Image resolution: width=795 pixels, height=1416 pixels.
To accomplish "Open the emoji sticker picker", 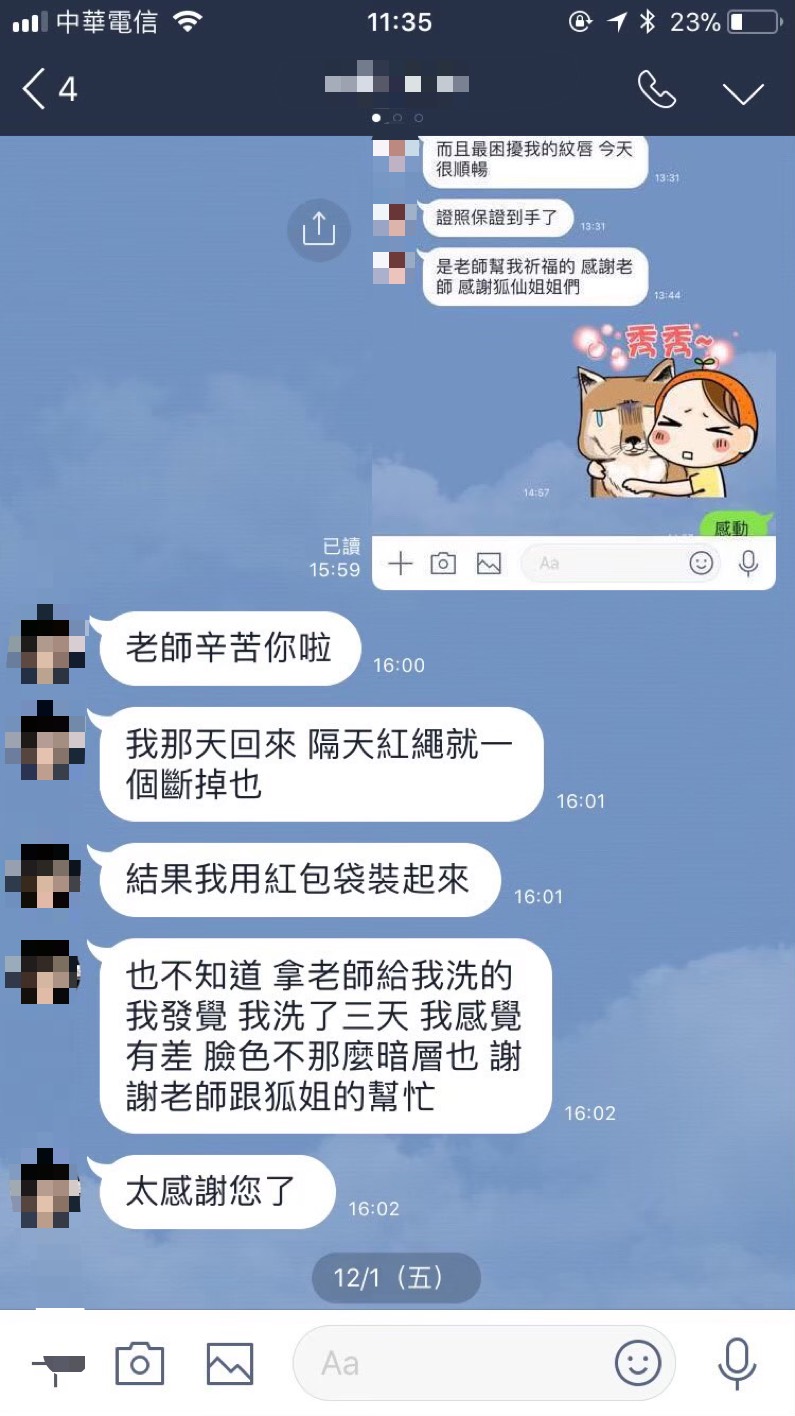I will 638,1362.
